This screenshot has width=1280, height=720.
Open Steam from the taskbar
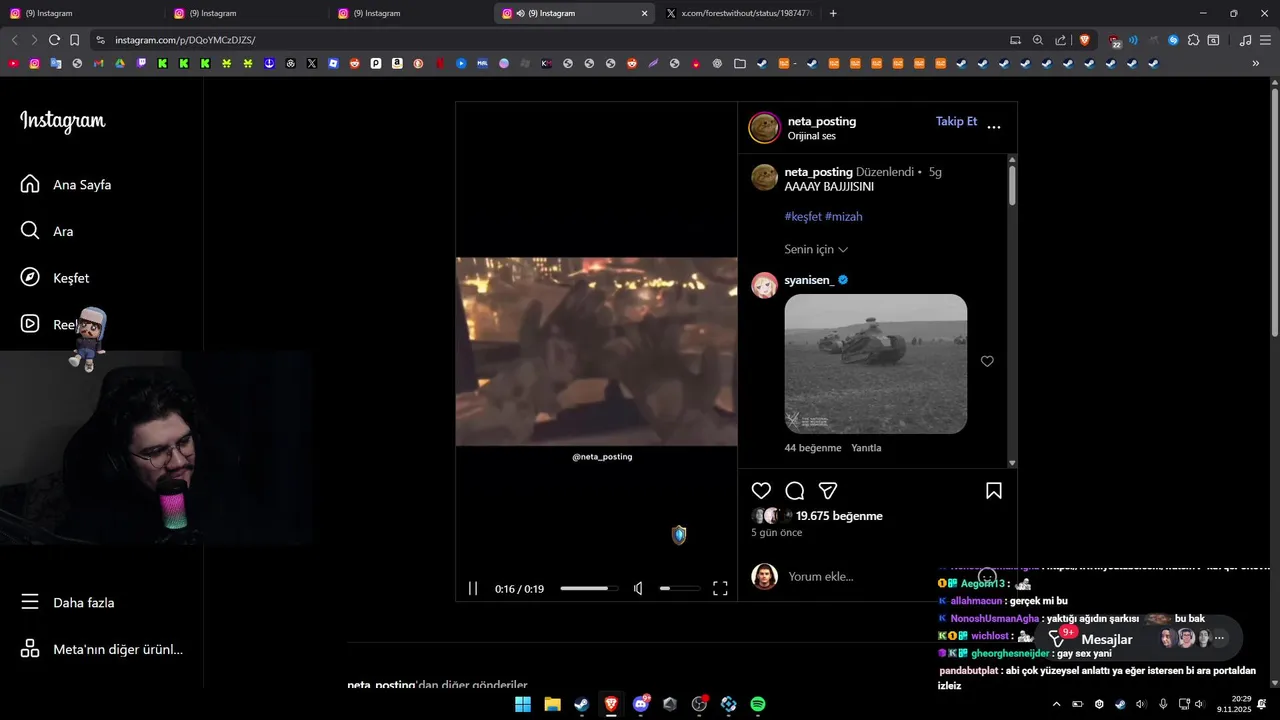[x=581, y=704]
